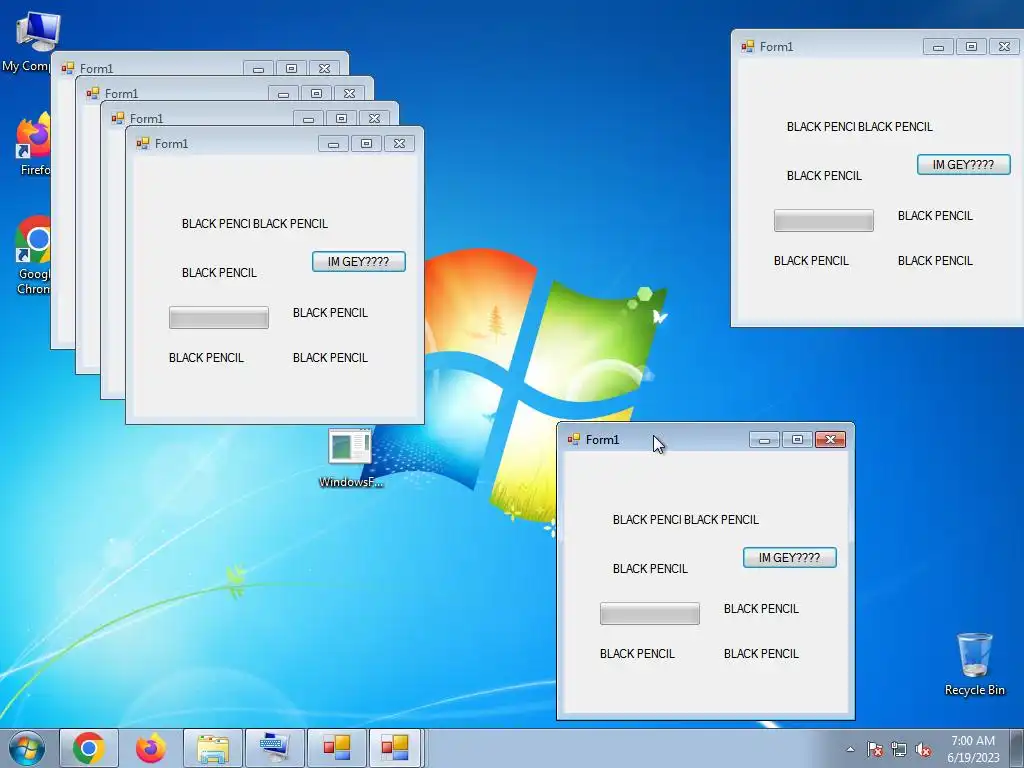The width and height of the screenshot is (1024, 768).
Task: Click the blank gray button in the front stacked Form1 window
Action: (219, 318)
